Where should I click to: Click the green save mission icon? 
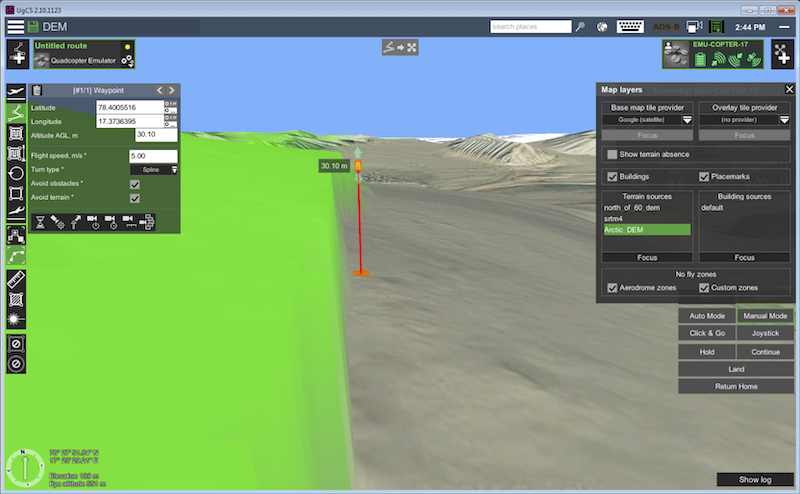point(33,27)
